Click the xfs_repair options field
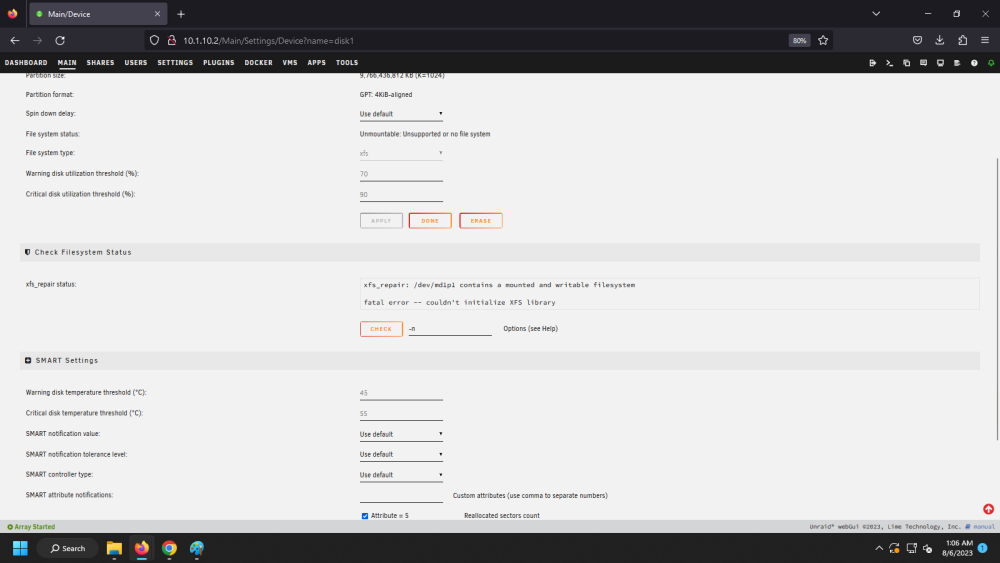This screenshot has height=563, width=1000. pyautogui.click(x=450, y=329)
